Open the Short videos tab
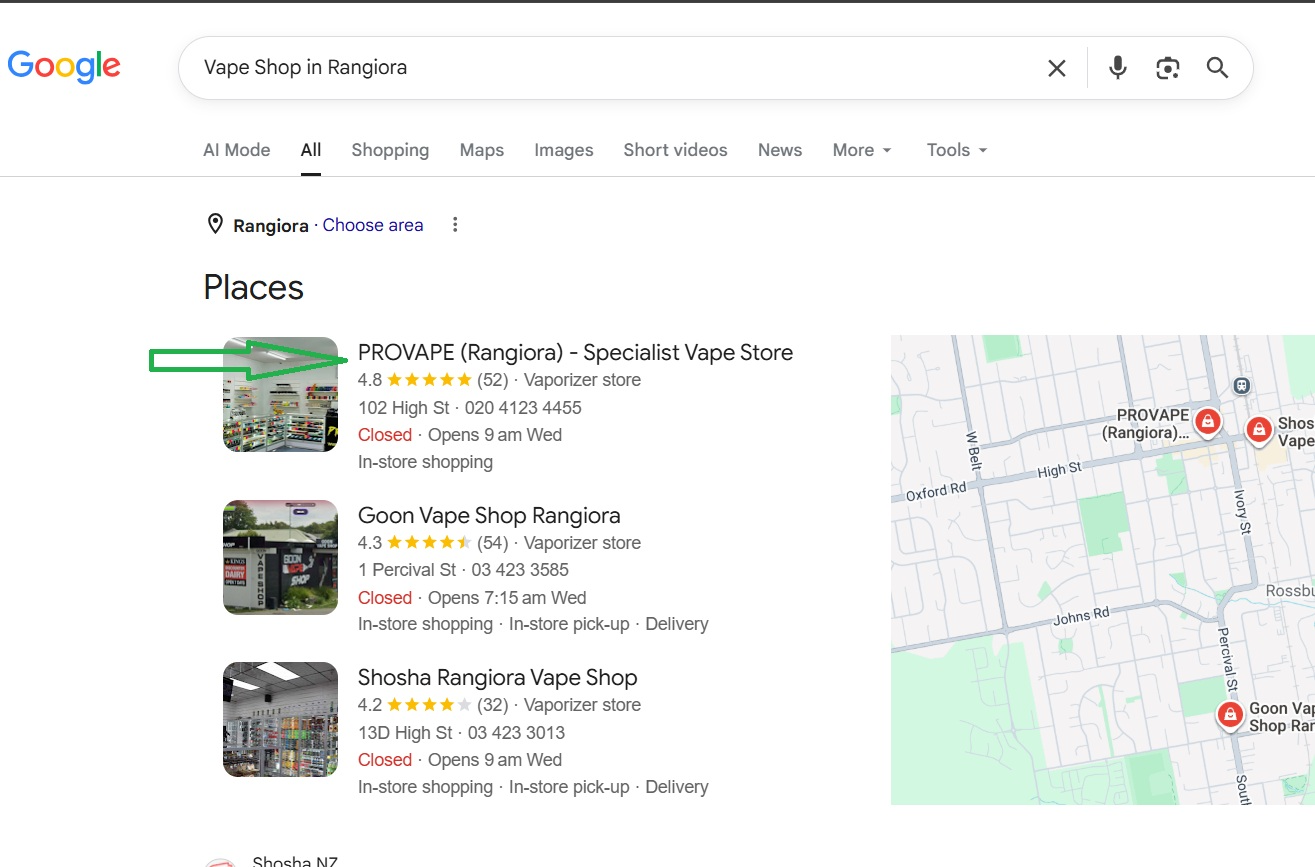1315x867 pixels. coord(676,150)
